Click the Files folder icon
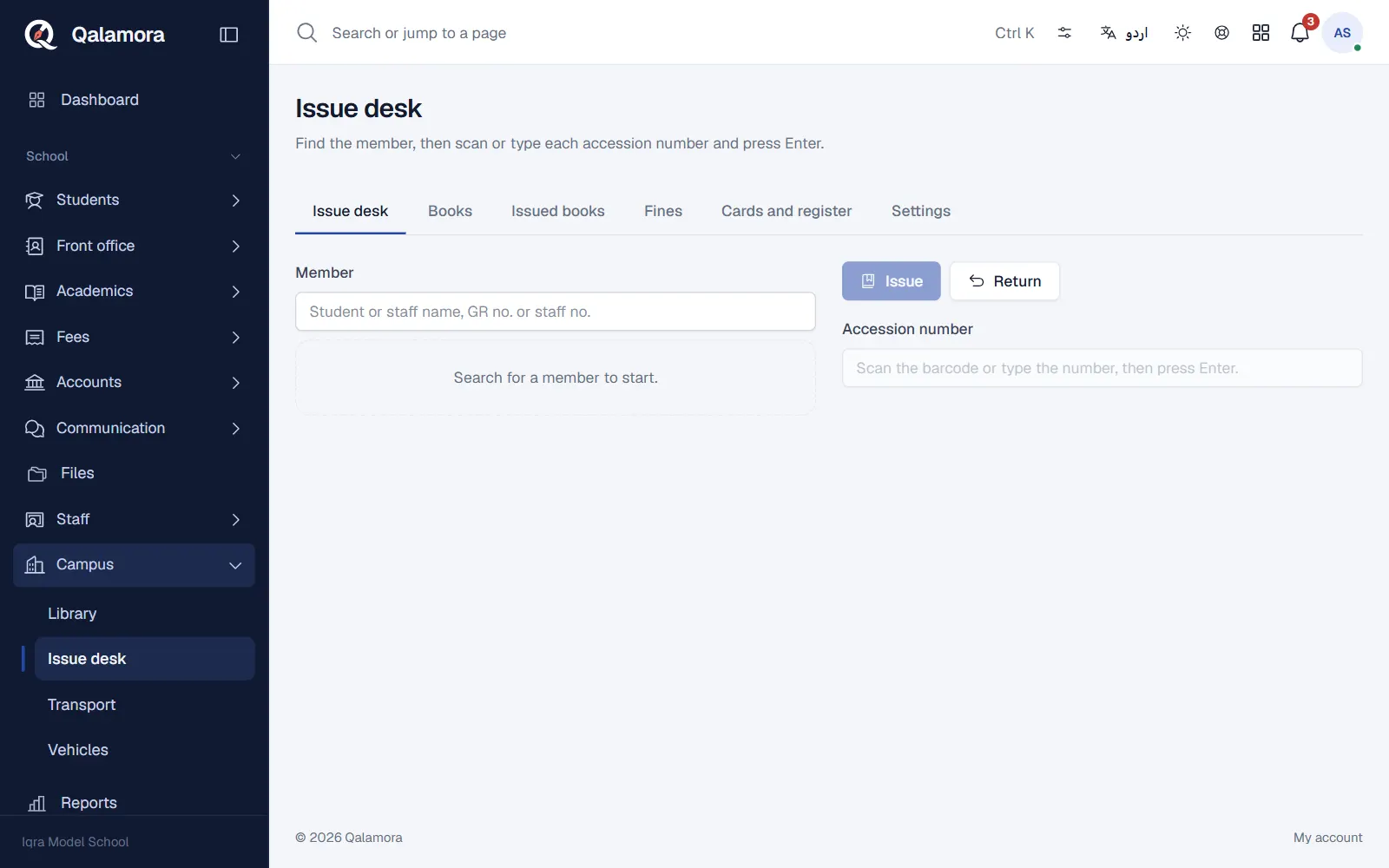1389x868 pixels. pyautogui.click(x=36, y=474)
